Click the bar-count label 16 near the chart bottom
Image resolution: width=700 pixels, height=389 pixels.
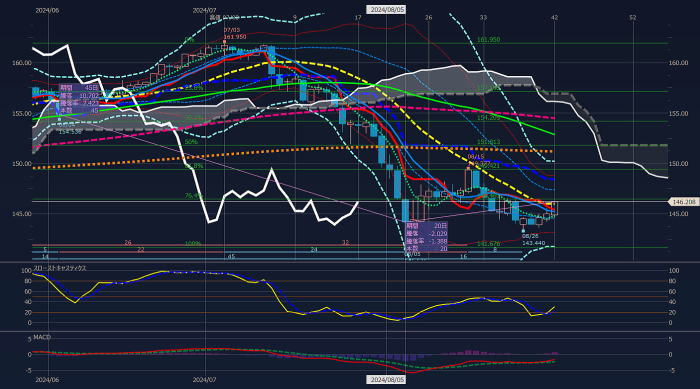pyautogui.click(x=463, y=257)
